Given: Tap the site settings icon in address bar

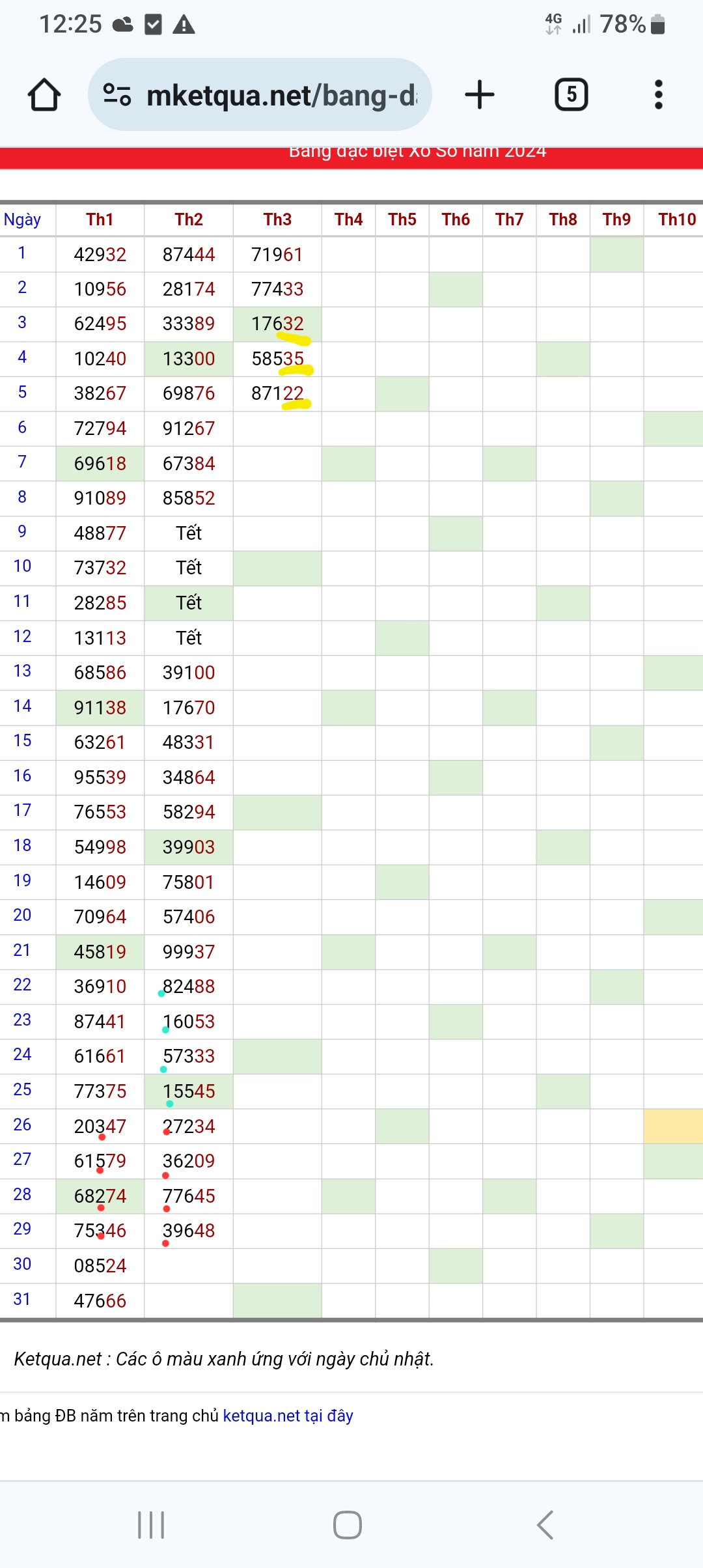Looking at the screenshot, I should coord(117,95).
